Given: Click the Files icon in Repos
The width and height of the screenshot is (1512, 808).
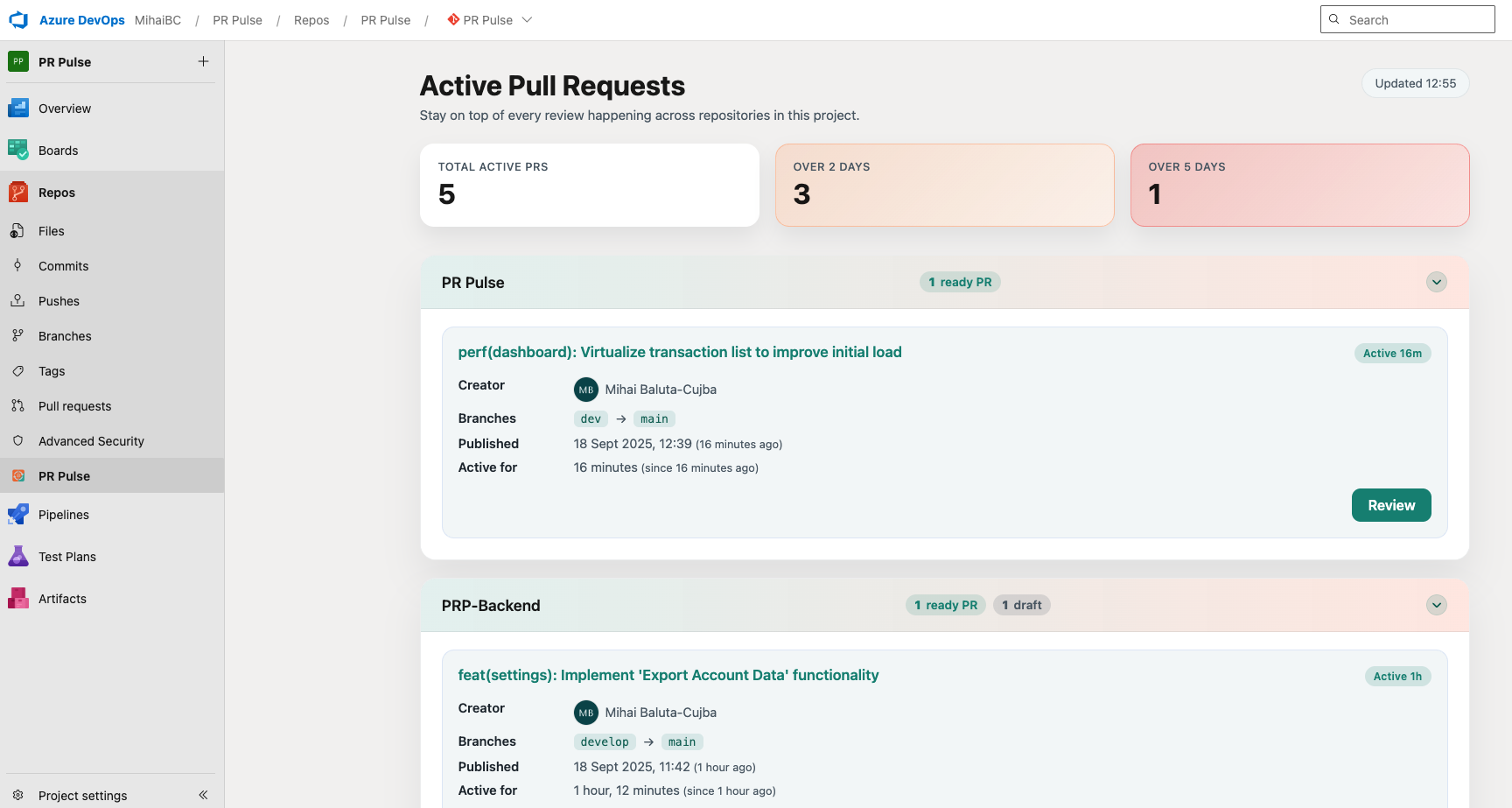Looking at the screenshot, I should click(17, 231).
